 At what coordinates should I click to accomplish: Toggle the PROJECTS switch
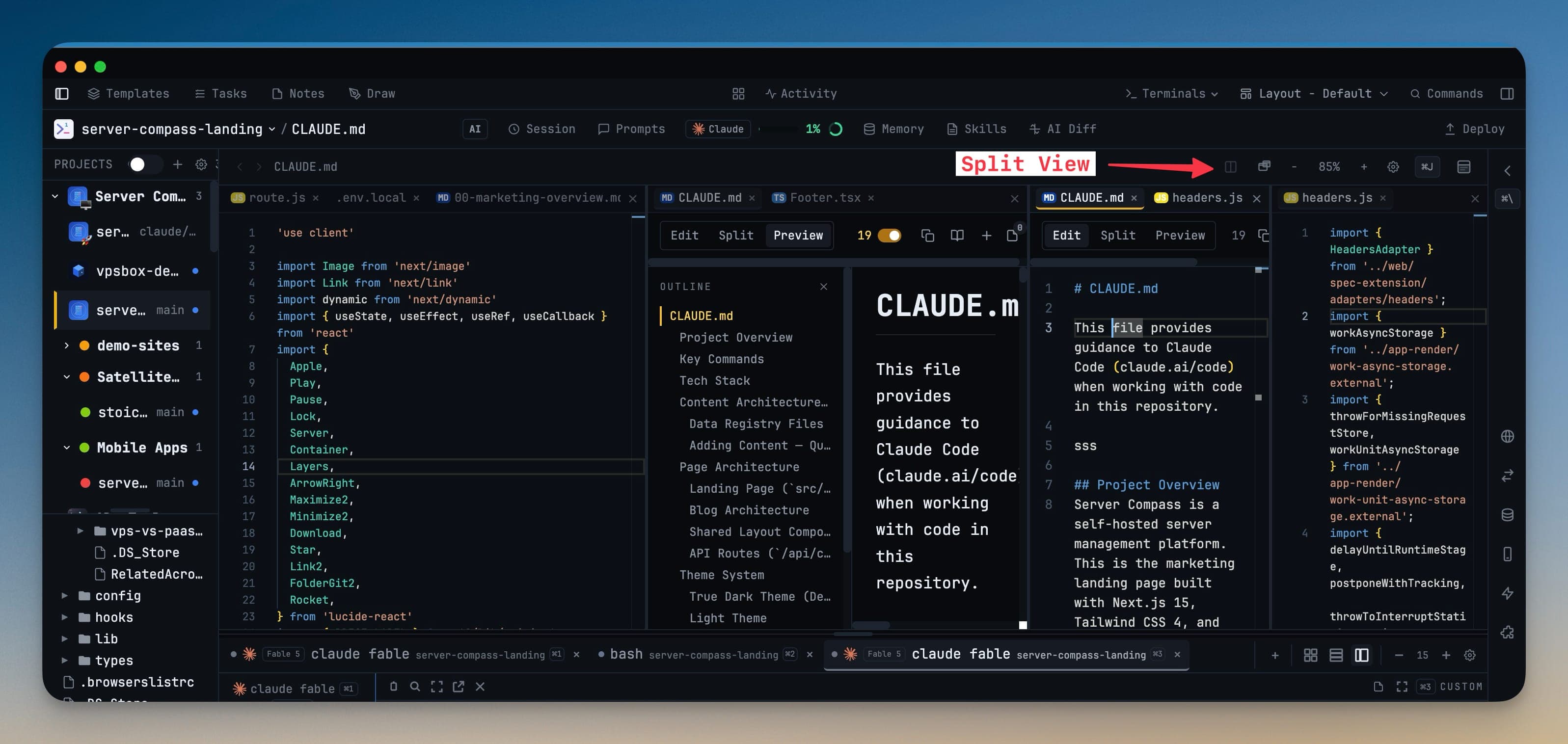[145, 164]
